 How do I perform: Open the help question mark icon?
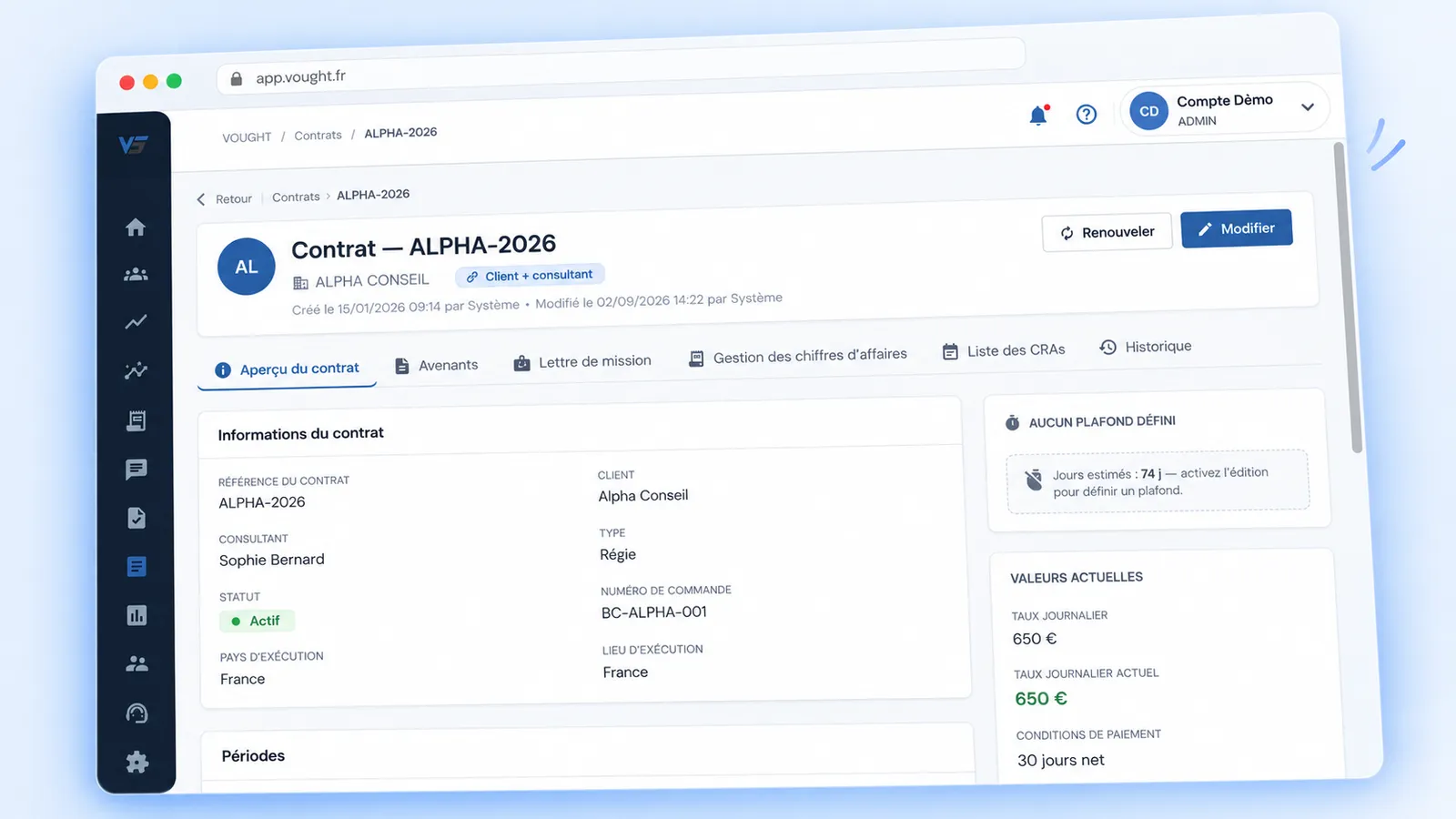[x=1087, y=114]
